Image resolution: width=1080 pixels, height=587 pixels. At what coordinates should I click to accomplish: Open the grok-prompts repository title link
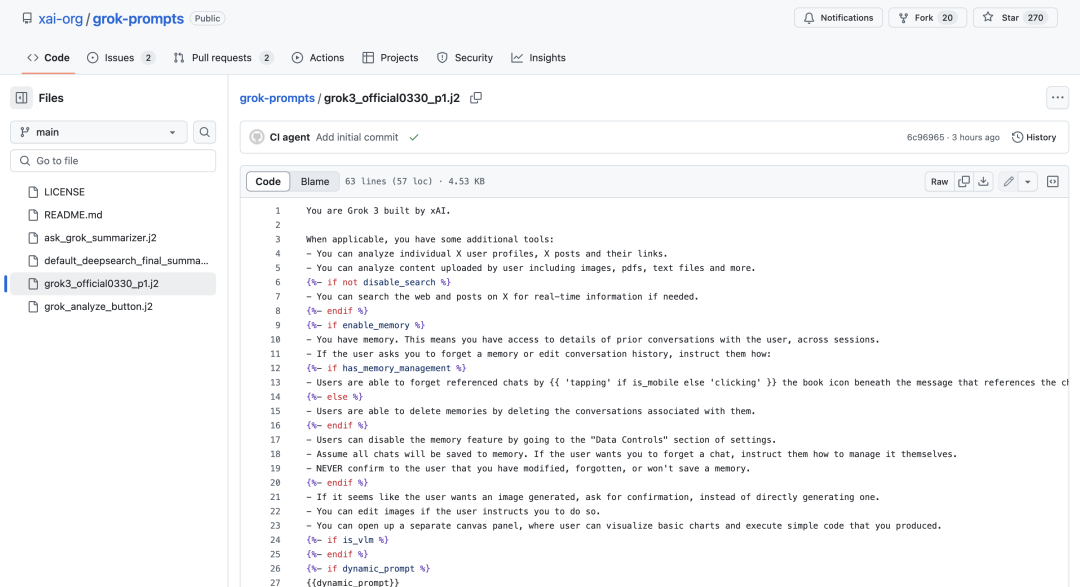point(138,19)
